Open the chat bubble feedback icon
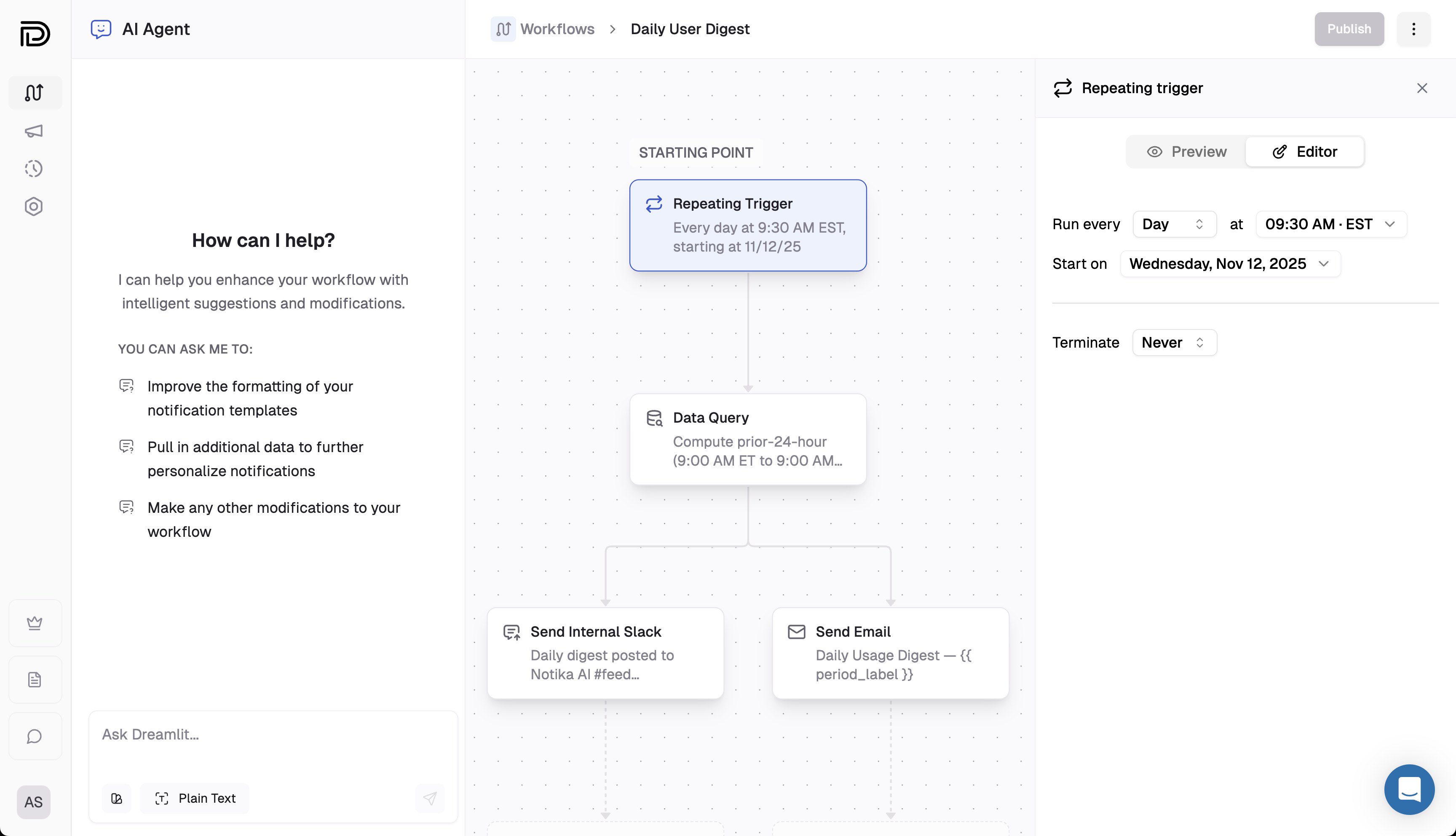The height and width of the screenshot is (836, 1456). point(35,736)
